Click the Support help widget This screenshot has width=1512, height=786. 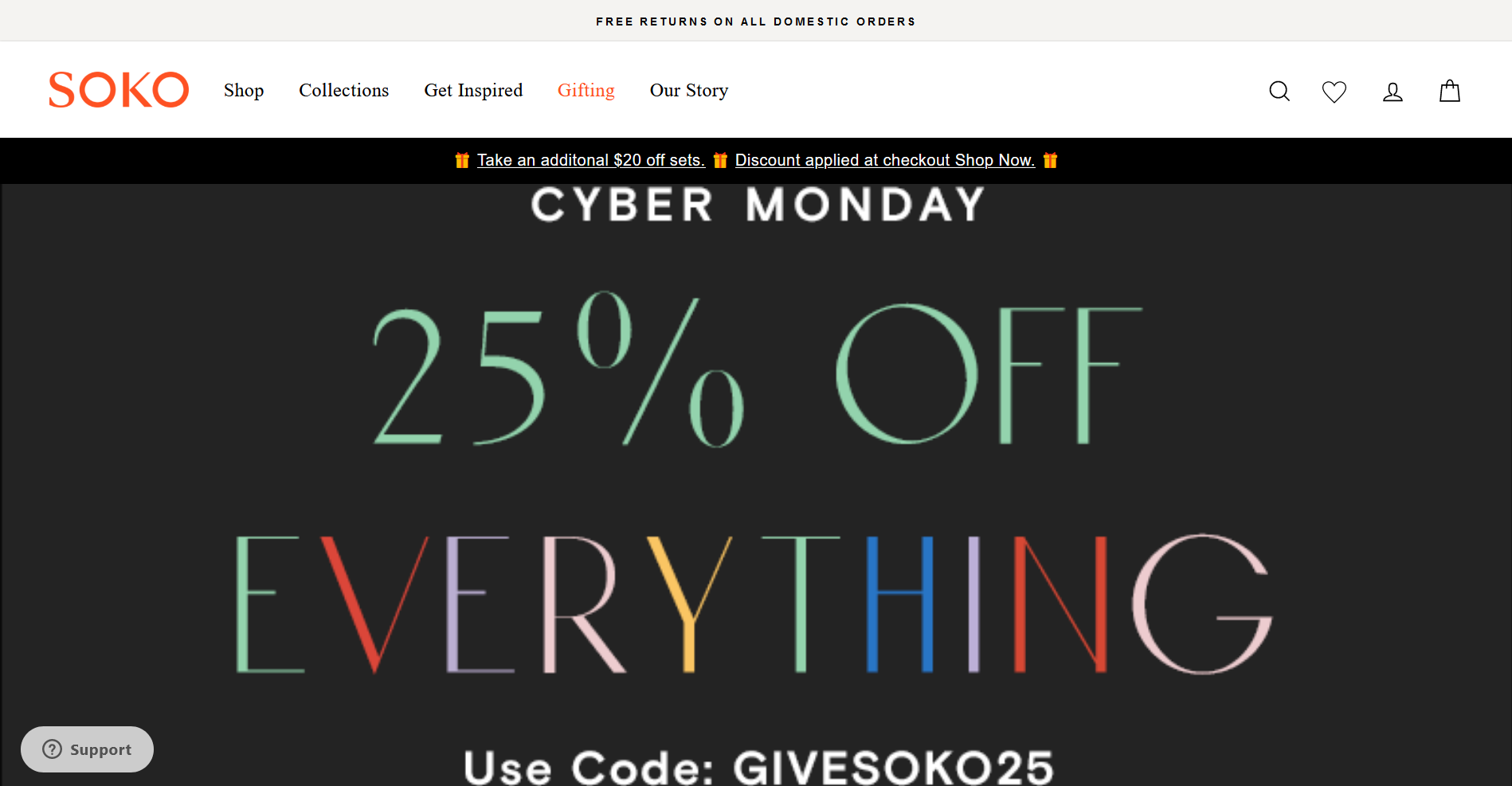pos(88,749)
